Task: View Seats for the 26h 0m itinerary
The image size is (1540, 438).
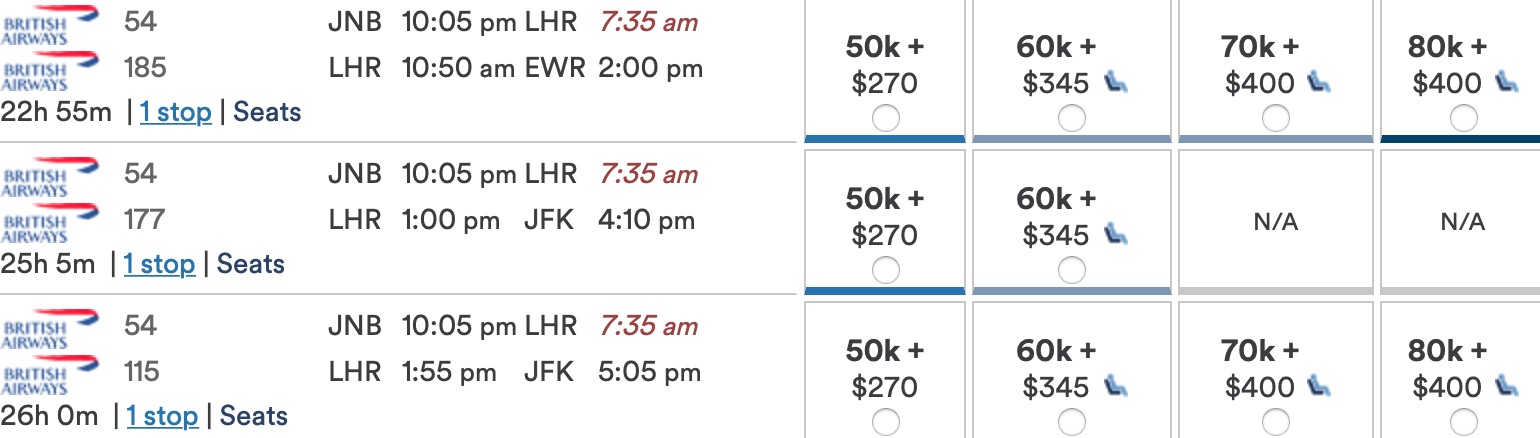Action: point(254,417)
